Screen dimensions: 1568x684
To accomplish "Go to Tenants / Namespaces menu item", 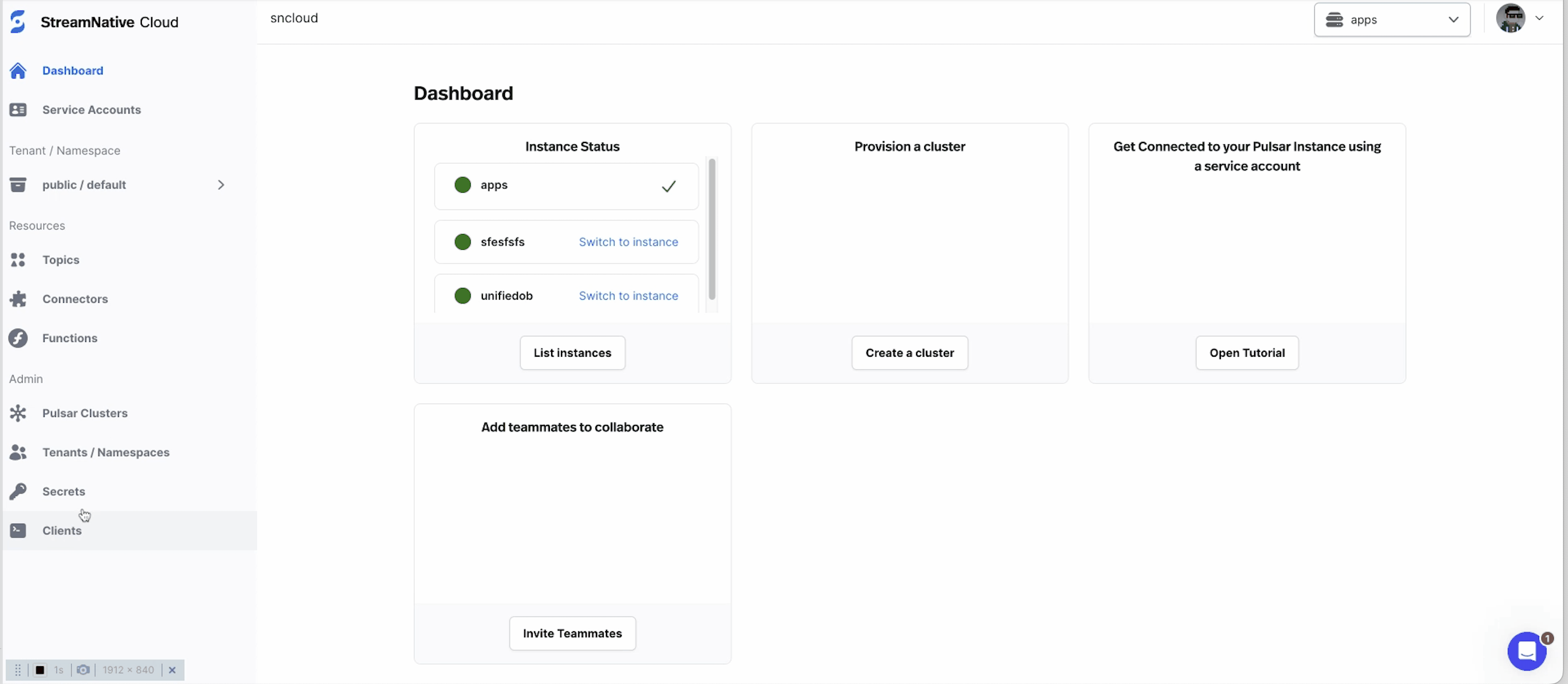I will tap(106, 453).
